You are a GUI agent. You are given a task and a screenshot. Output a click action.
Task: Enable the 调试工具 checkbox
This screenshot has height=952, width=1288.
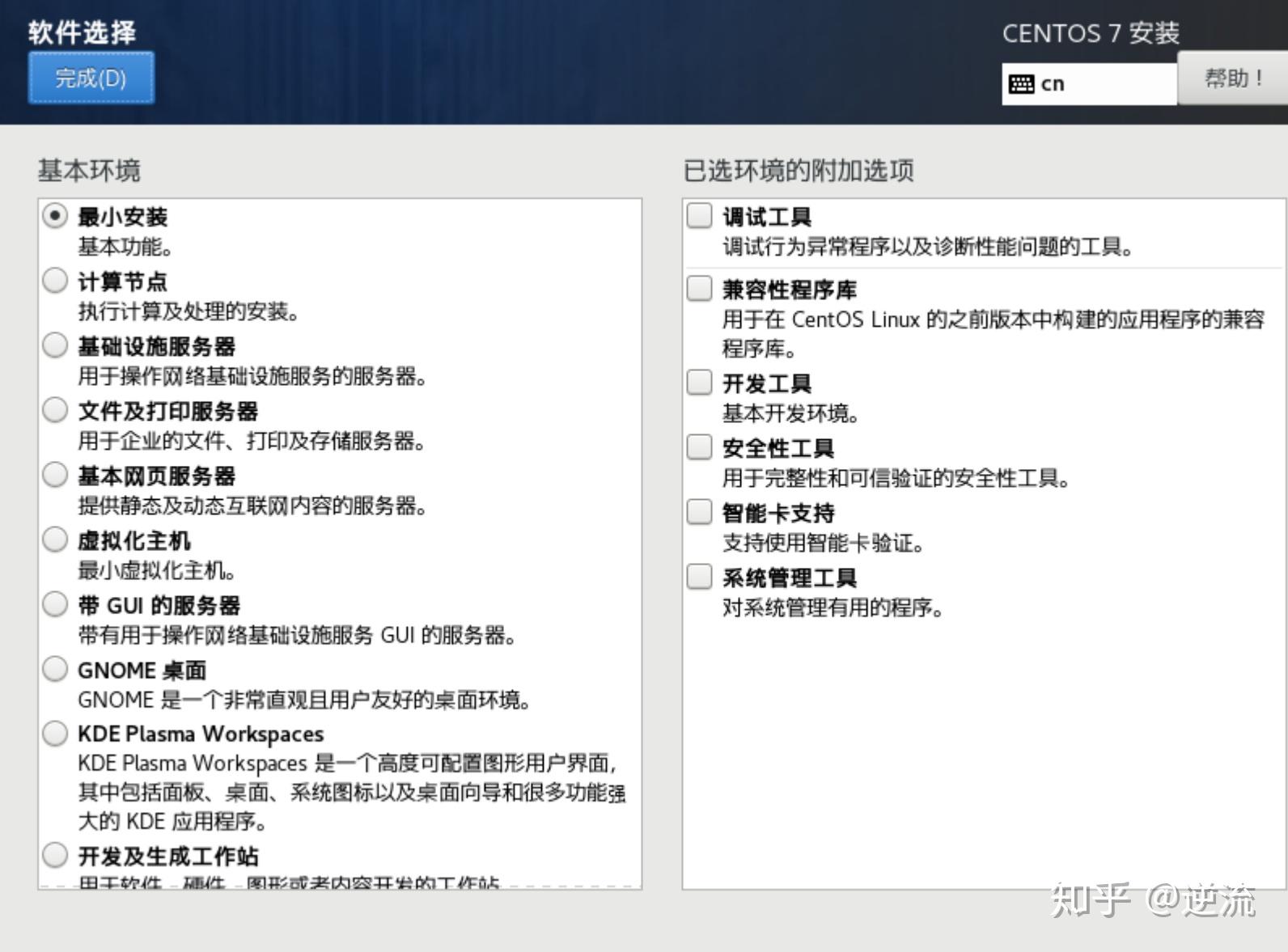coord(699,216)
